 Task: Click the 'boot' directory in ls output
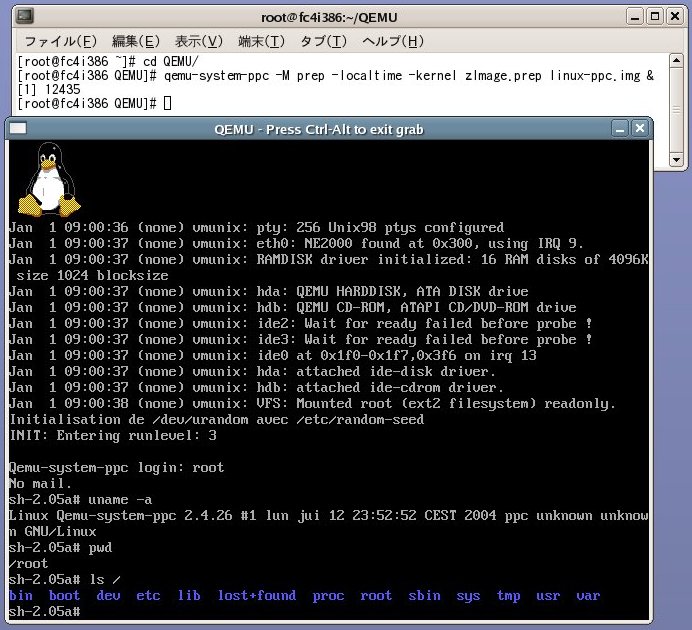64,596
